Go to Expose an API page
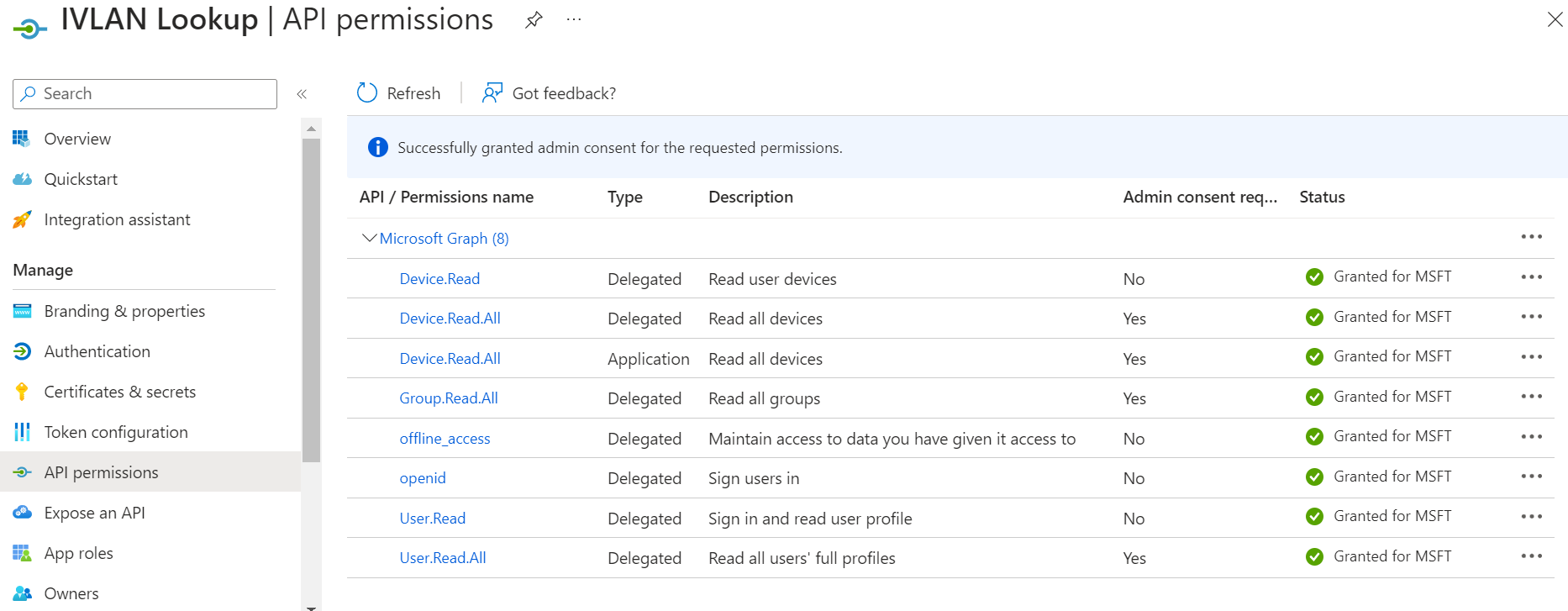The height and width of the screenshot is (611, 1568). coord(94,513)
